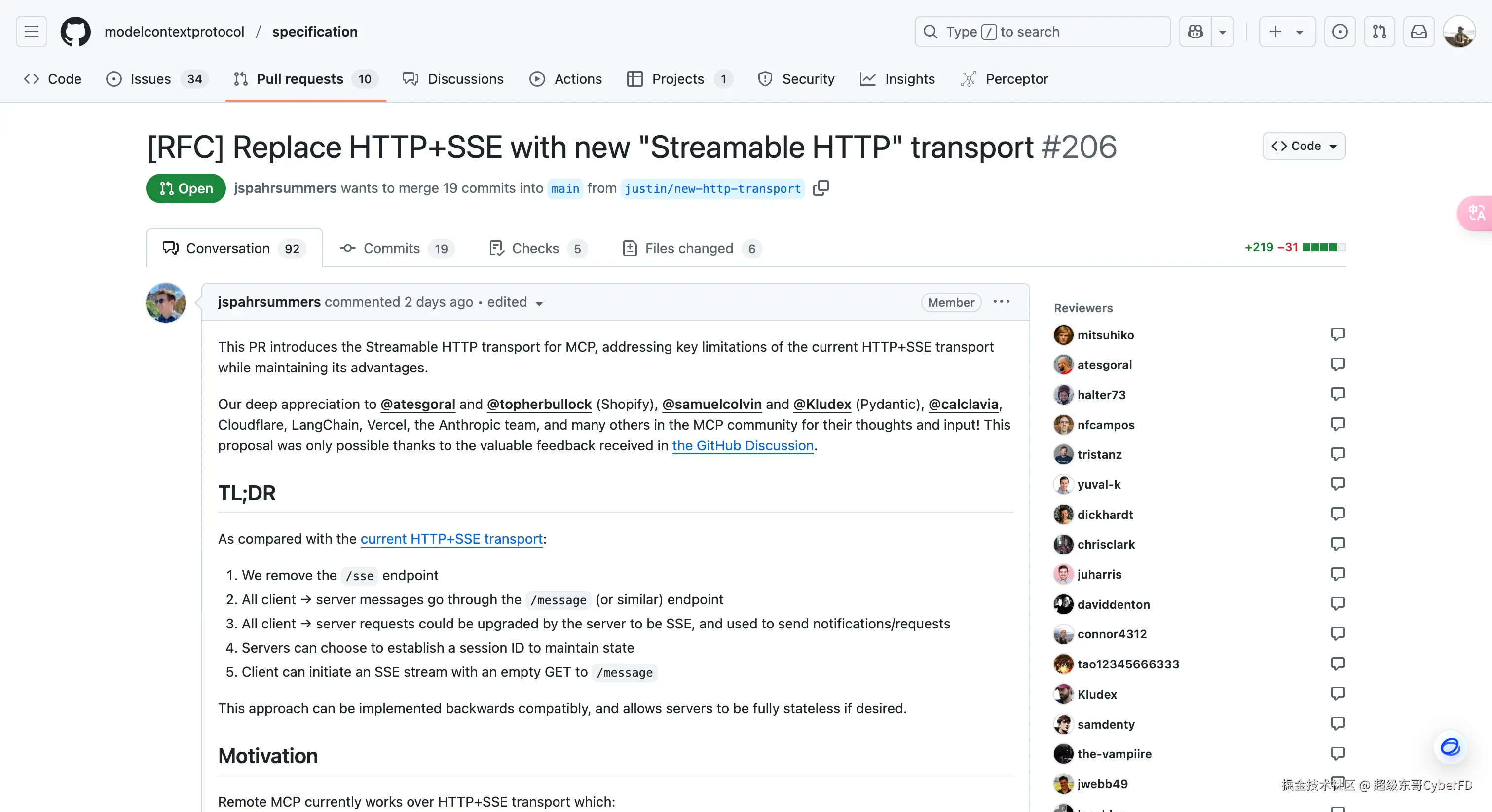Expand the create new plus dropdown
This screenshot has height=812, width=1492.
click(x=1286, y=32)
